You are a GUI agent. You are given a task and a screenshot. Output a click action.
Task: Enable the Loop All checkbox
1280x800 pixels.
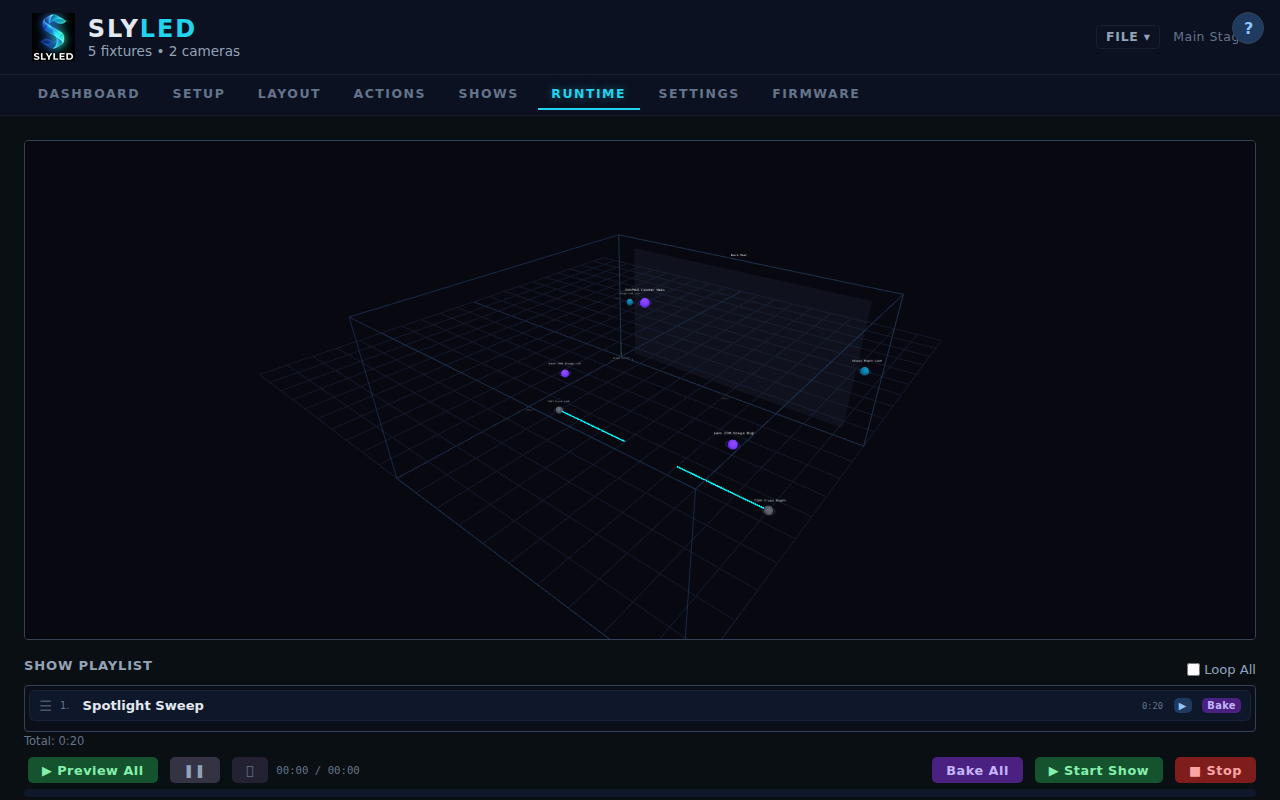click(x=1193, y=670)
